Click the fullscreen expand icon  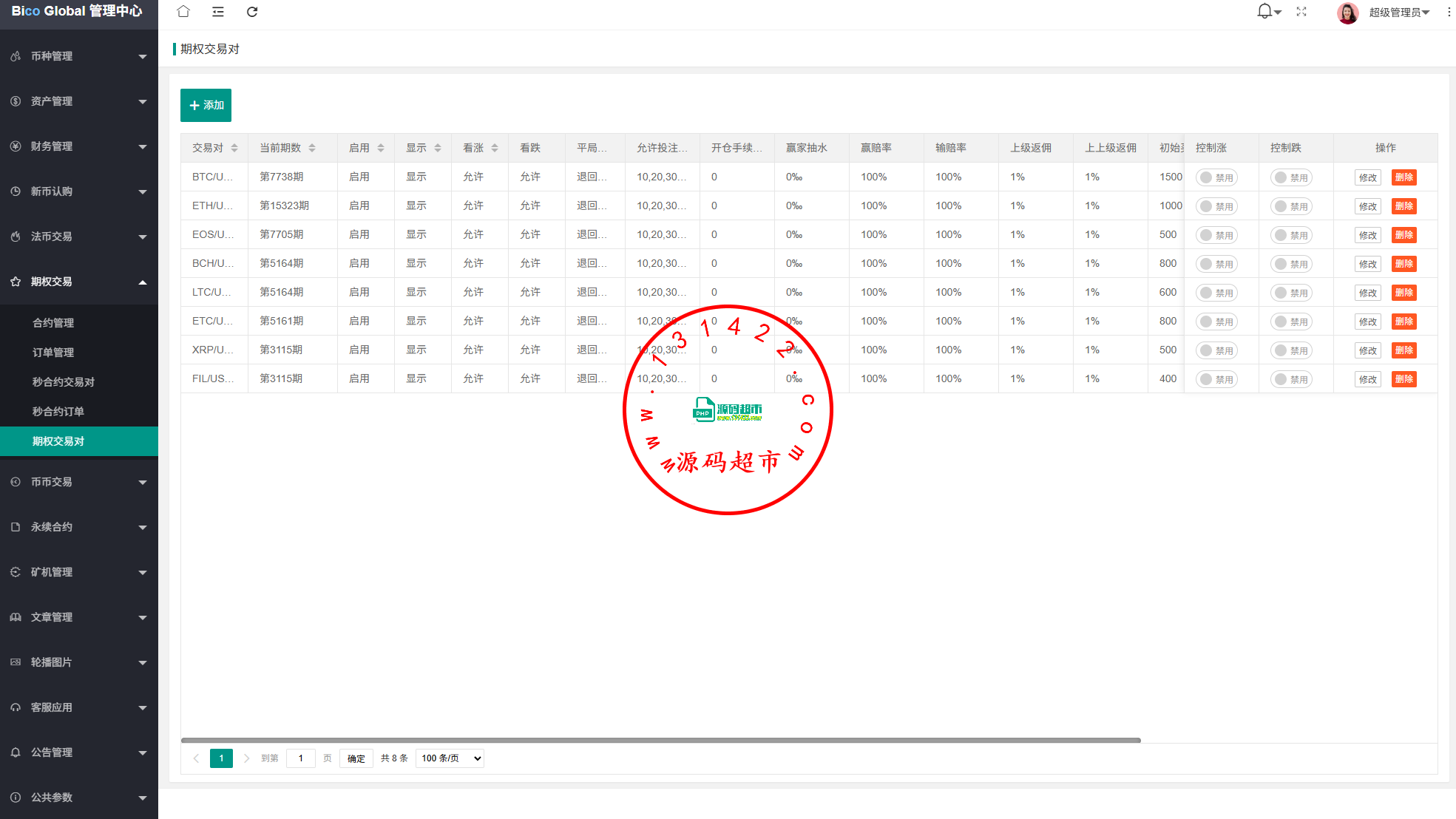(x=1301, y=12)
